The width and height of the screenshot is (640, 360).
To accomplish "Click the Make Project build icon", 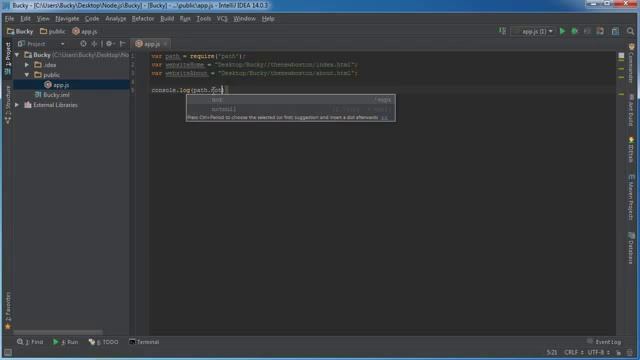I will [x=502, y=31].
